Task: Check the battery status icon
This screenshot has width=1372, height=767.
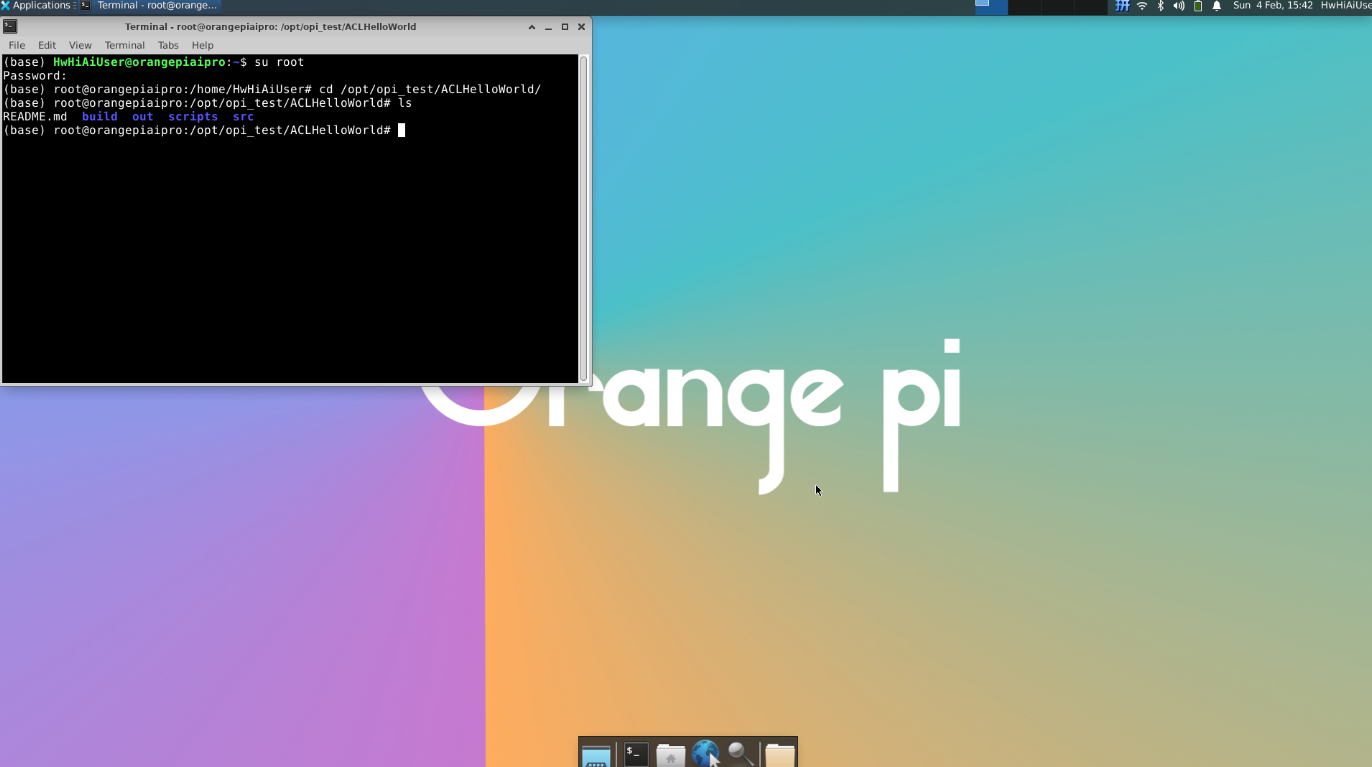Action: (1198, 6)
